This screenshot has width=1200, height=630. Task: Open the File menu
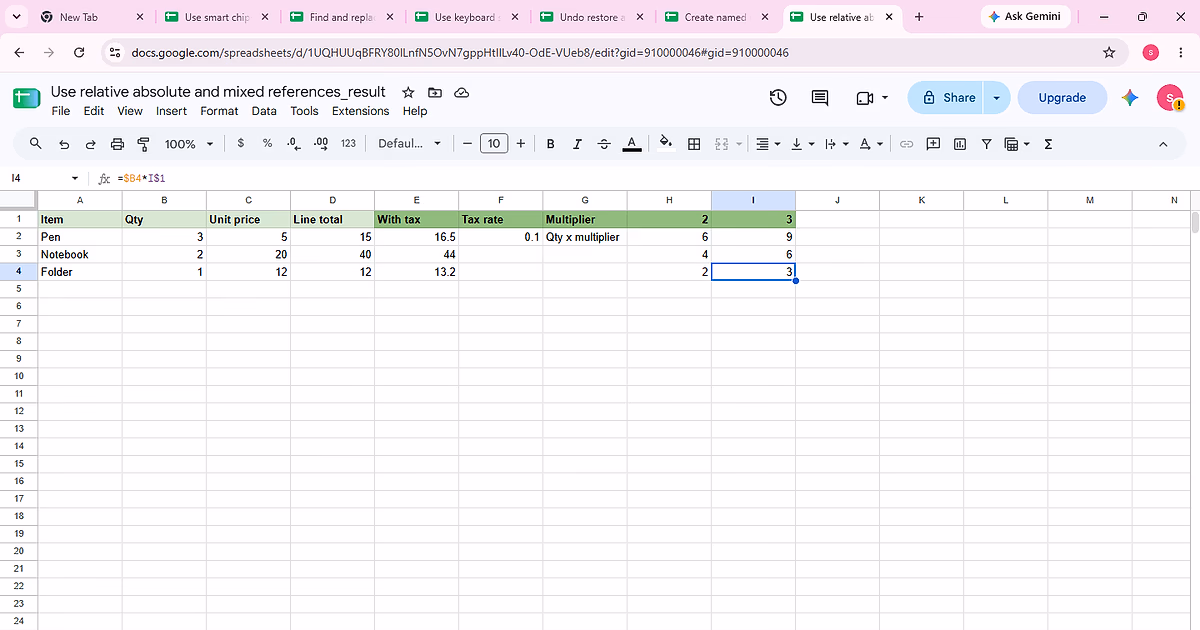[61, 111]
